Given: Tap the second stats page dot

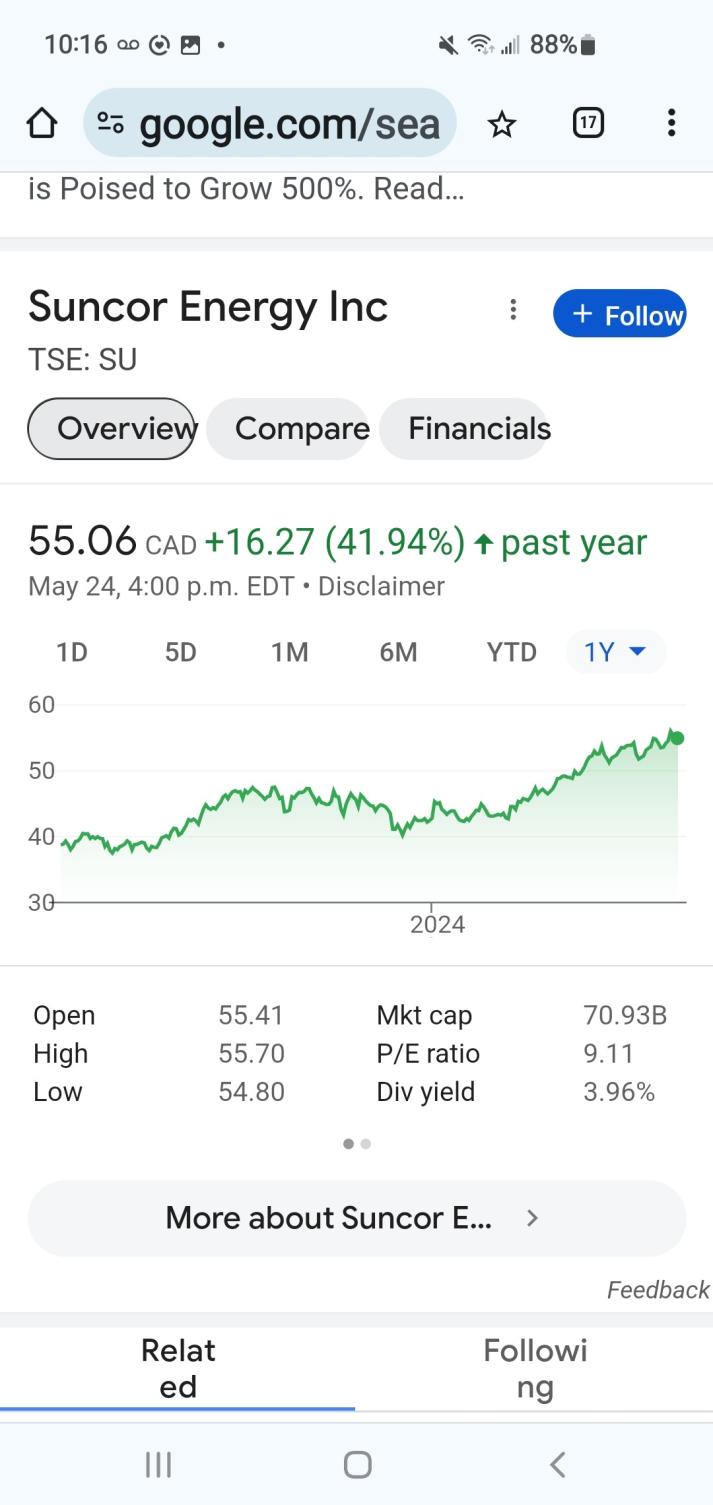Looking at the screenshot, I should (366, 1144).
